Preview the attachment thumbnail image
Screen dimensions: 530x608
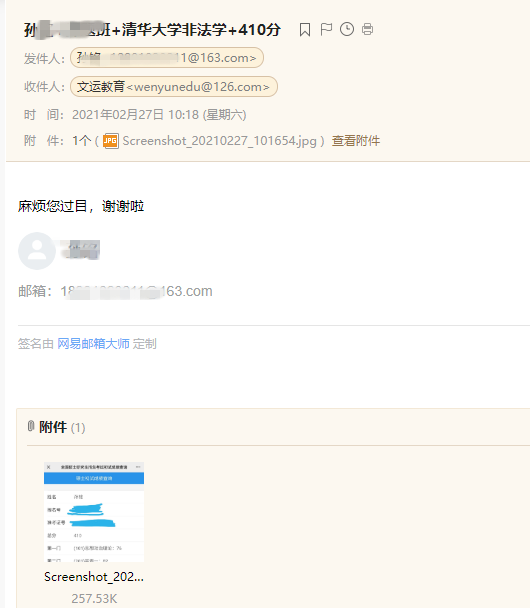click(94, 512)
